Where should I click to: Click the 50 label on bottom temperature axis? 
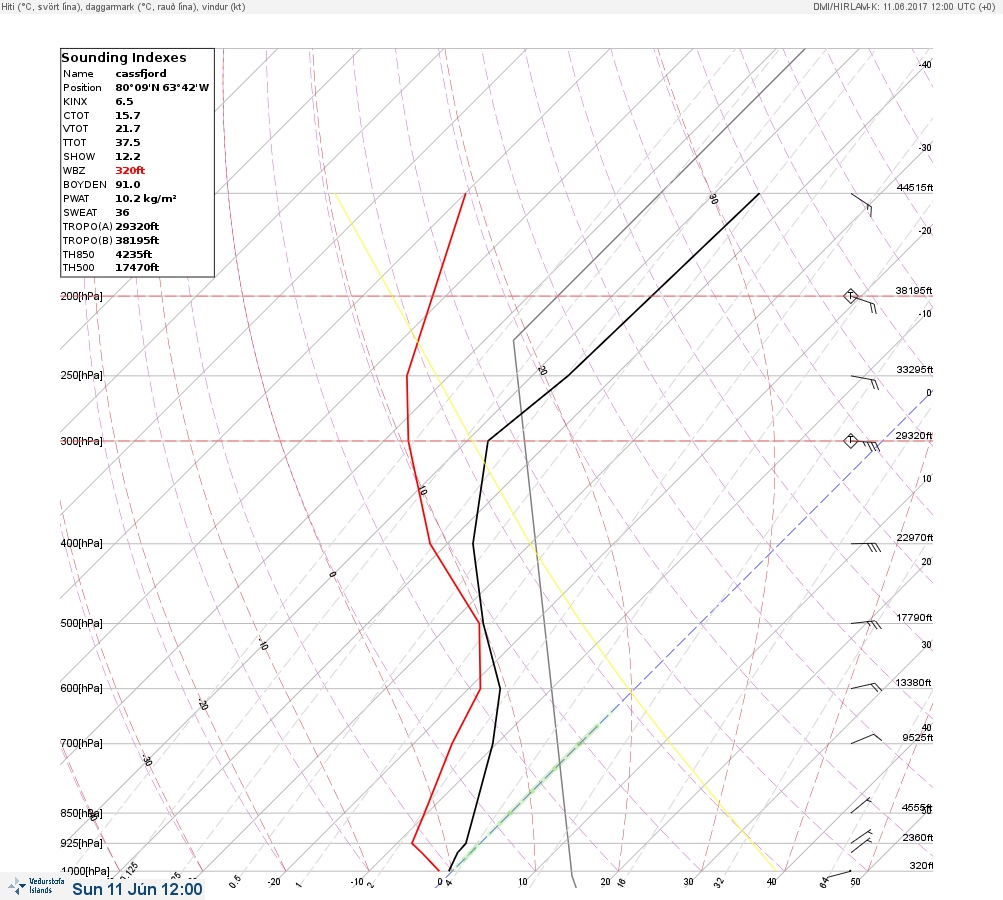[855, 881]
